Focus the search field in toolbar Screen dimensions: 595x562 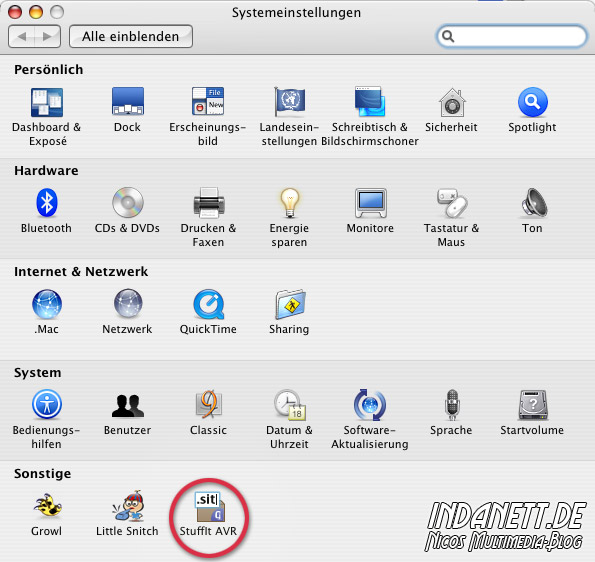511,36
